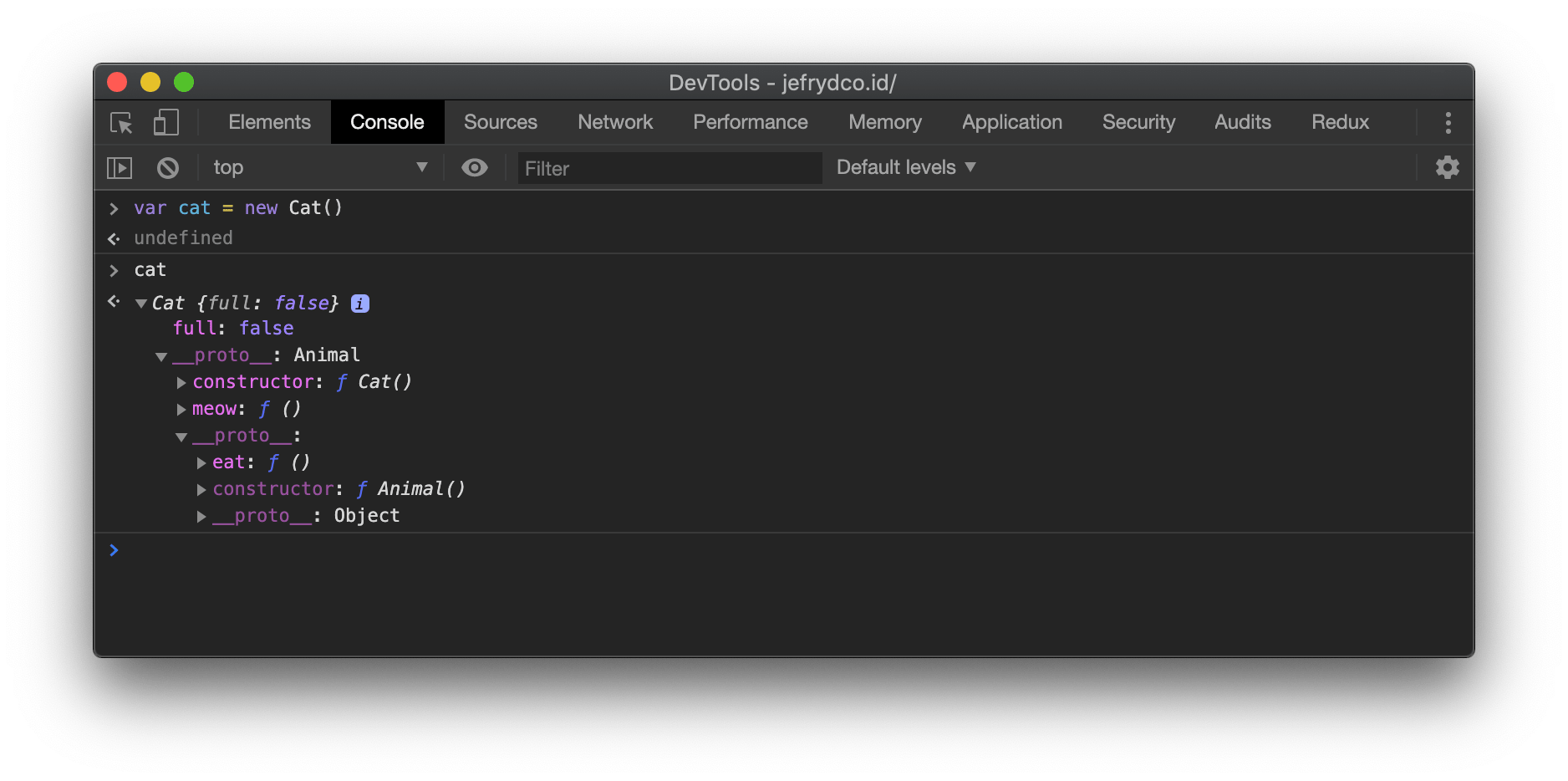Expand the eat: f () entry
The height and width of the screenshot is (781, 1568).
(x=201, y=462)
